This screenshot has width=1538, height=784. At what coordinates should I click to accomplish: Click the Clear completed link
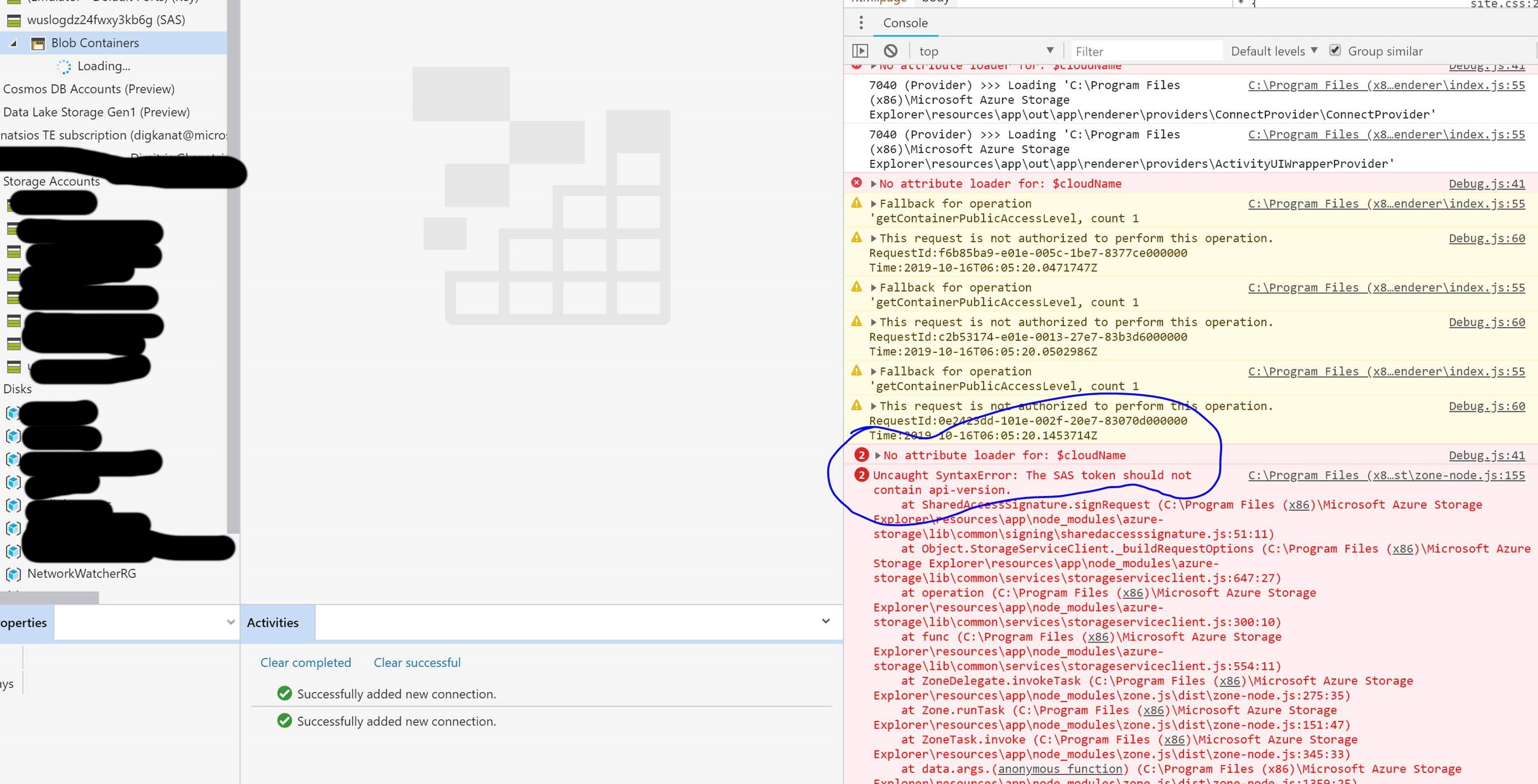[x=306, y=662]
